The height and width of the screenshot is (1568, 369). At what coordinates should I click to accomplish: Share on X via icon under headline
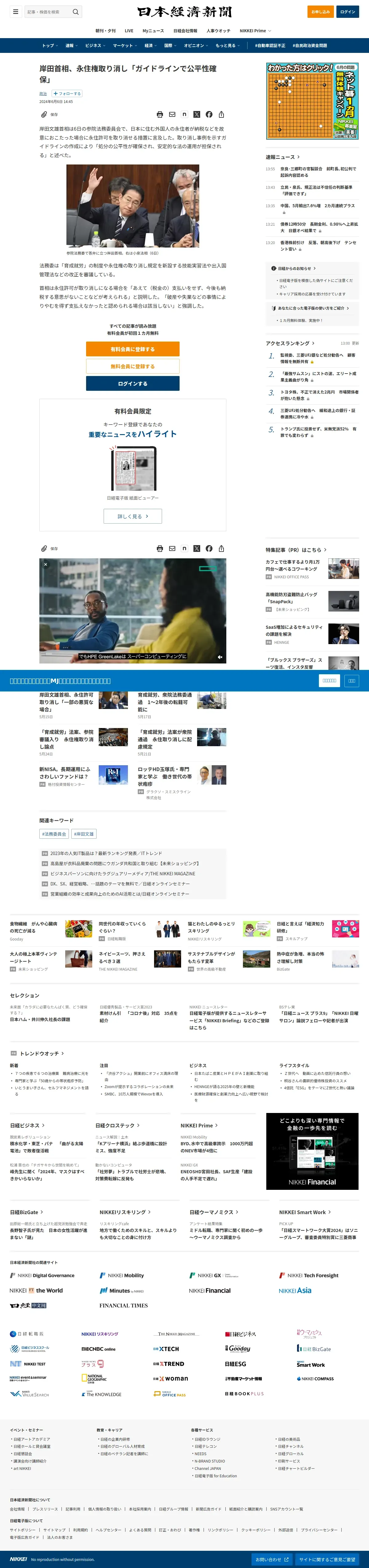coord(197,114)
